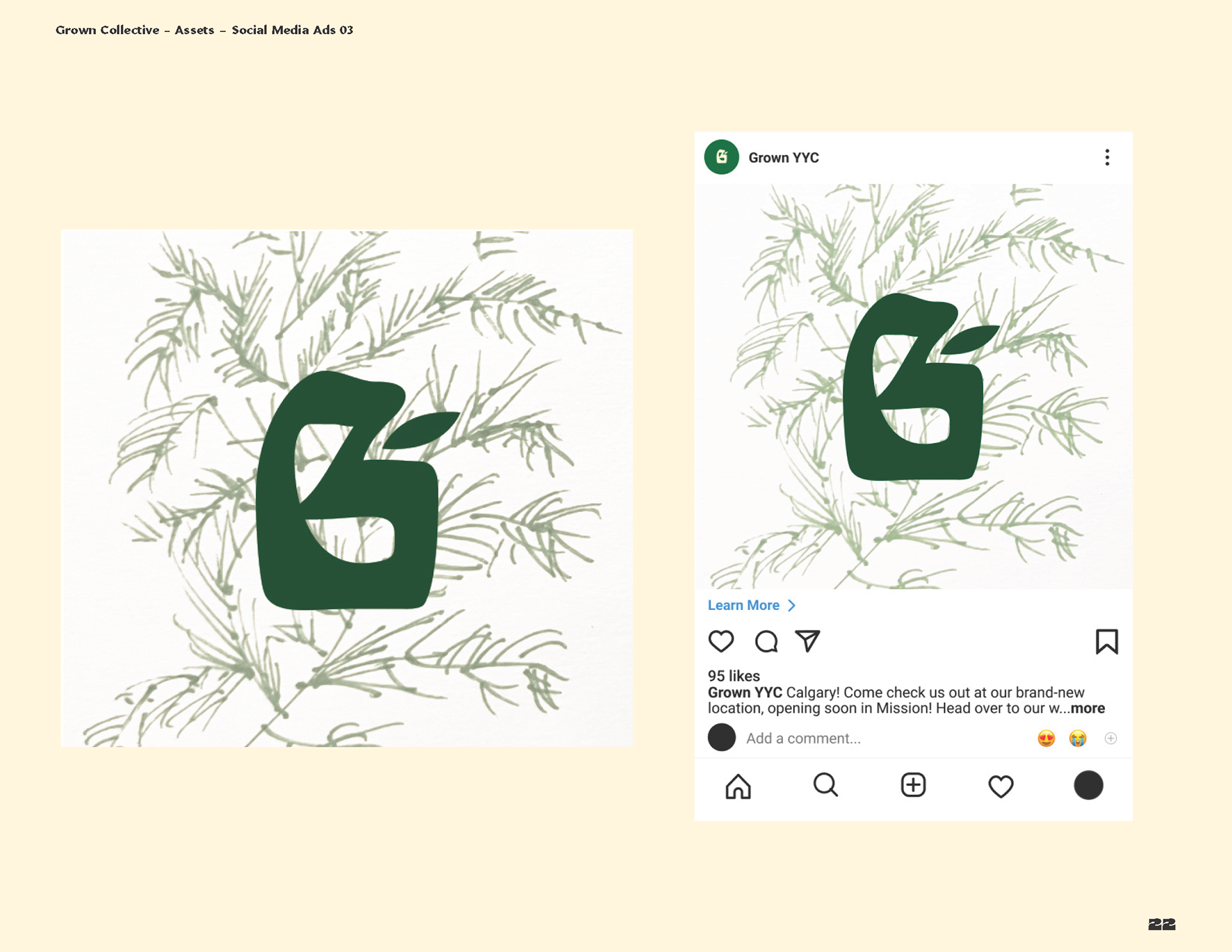1232x952 pixels.
Task: Expand Learn More chevron arrow
Action: (x=792, y=605)
